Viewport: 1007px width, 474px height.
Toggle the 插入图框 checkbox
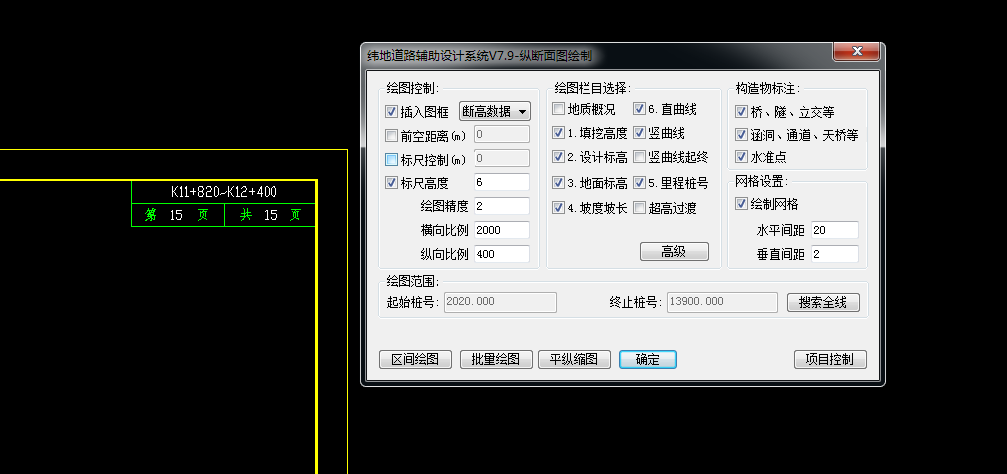pos(391,112)
